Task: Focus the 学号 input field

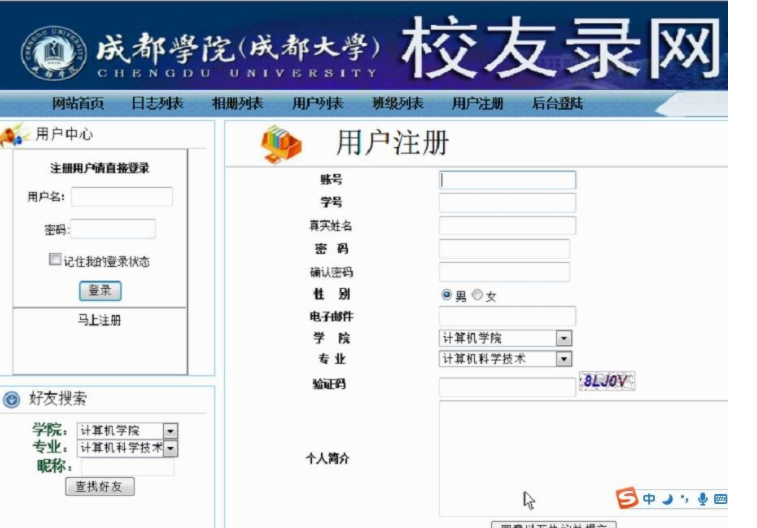Action: 507,203
